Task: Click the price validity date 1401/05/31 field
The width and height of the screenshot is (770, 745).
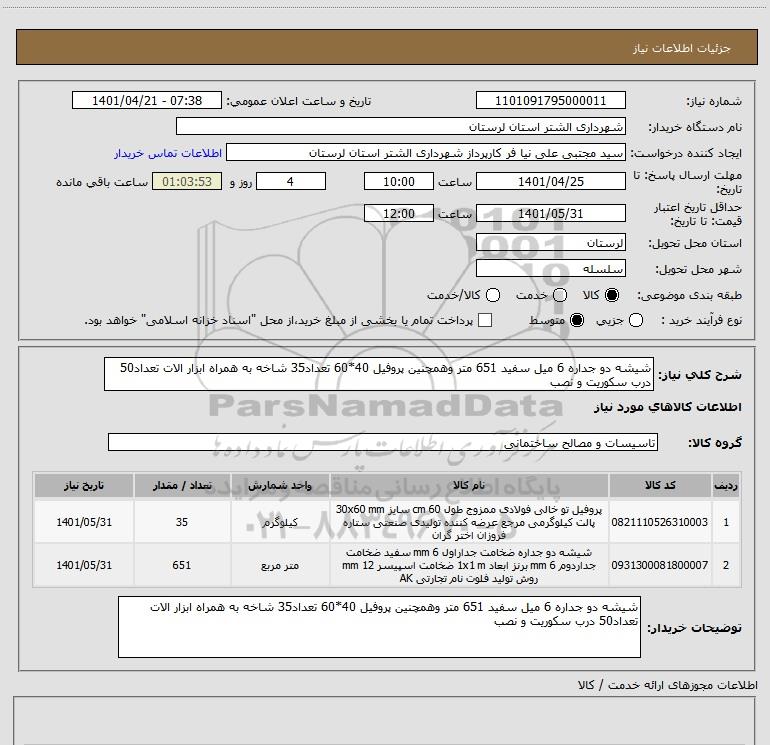Action: (x=550, y=213)
